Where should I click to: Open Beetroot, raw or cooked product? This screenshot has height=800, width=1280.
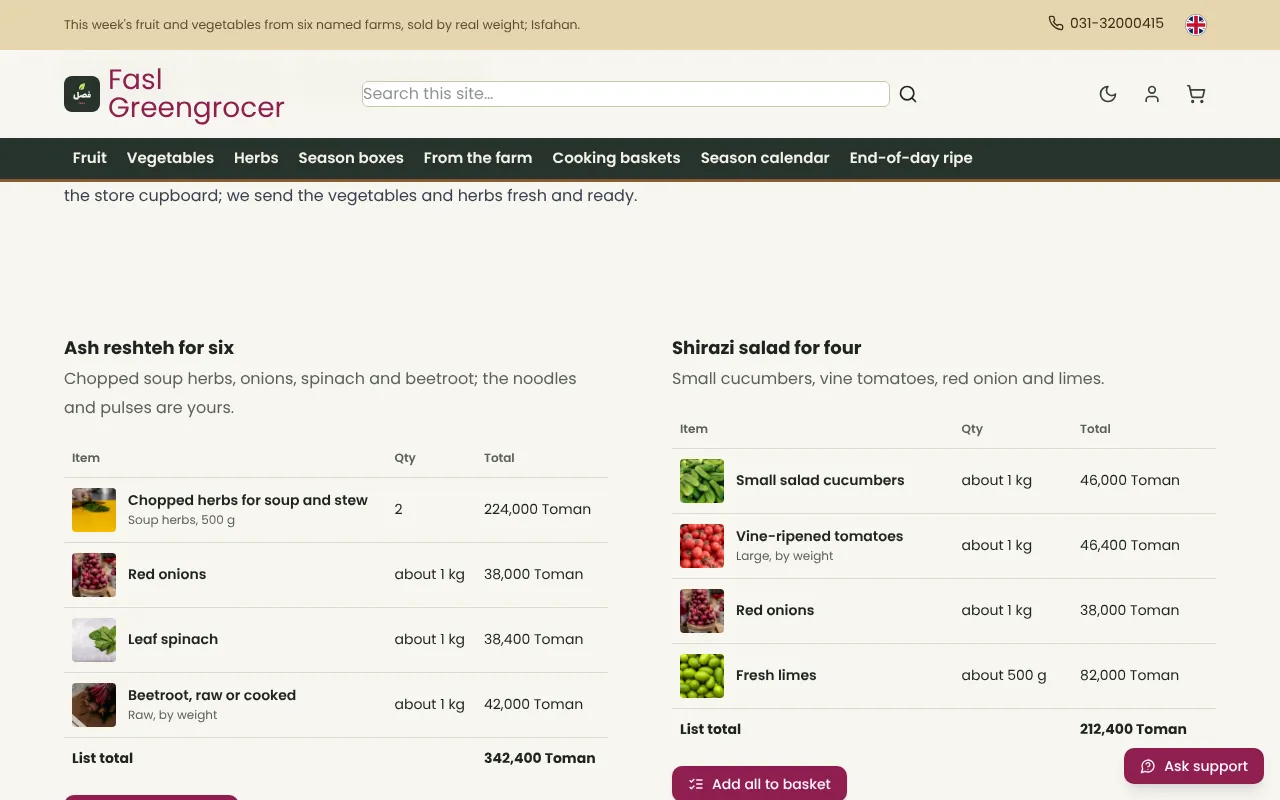(212, 695)
